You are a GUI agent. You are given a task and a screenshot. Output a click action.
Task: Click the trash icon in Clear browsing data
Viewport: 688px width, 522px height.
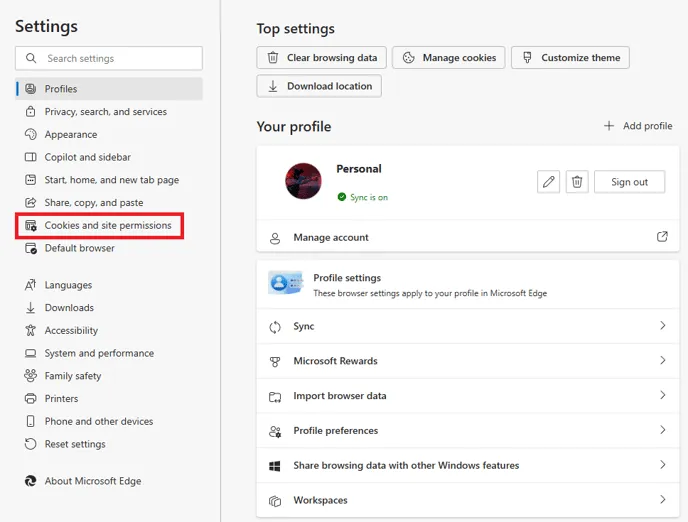pos(273,57)
